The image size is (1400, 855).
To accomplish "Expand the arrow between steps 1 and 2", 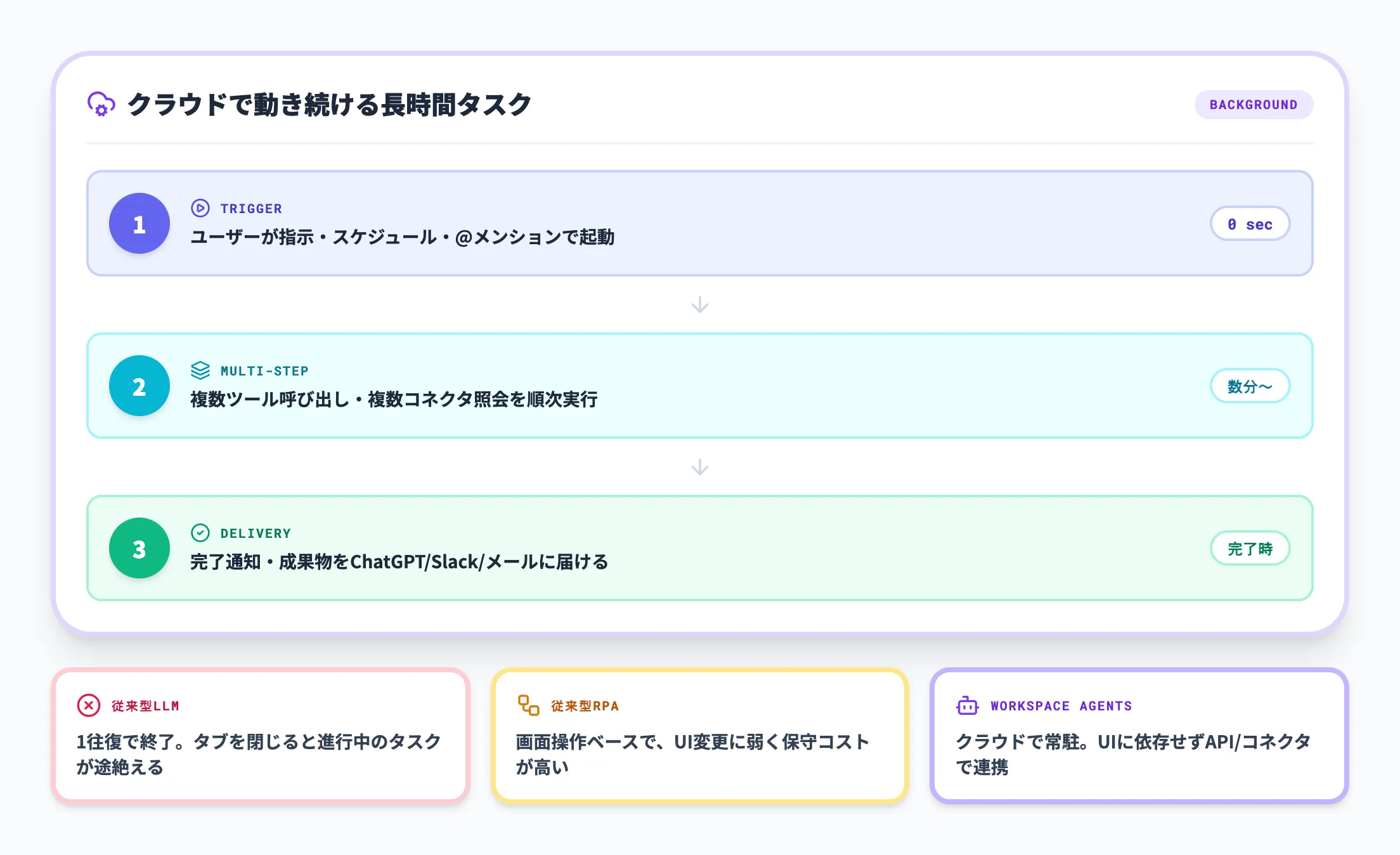I will pyautogui.click(x=699, y=304).
